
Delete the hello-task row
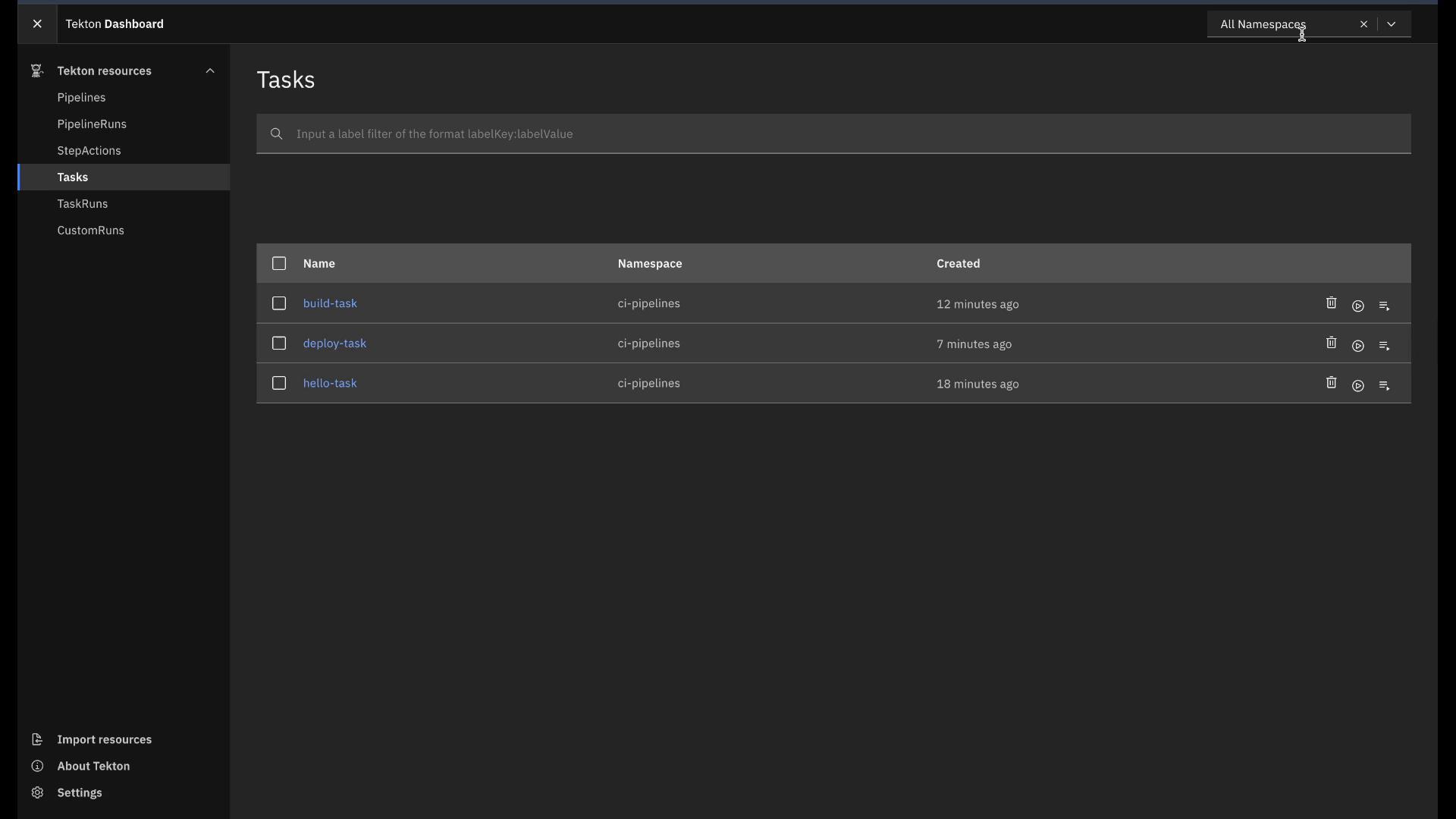coord(1331,382)
